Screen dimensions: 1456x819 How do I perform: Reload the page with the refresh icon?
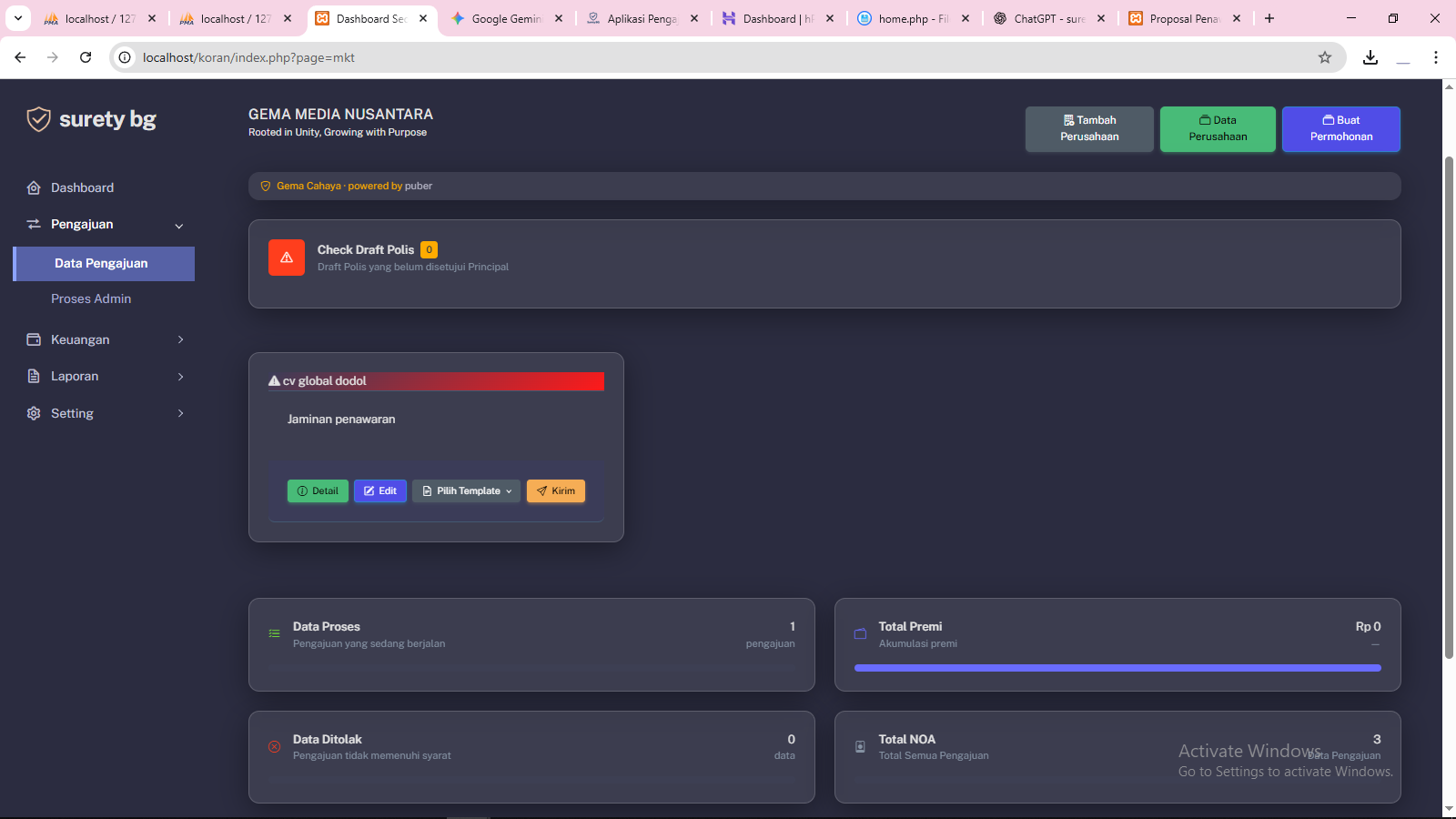86,57
